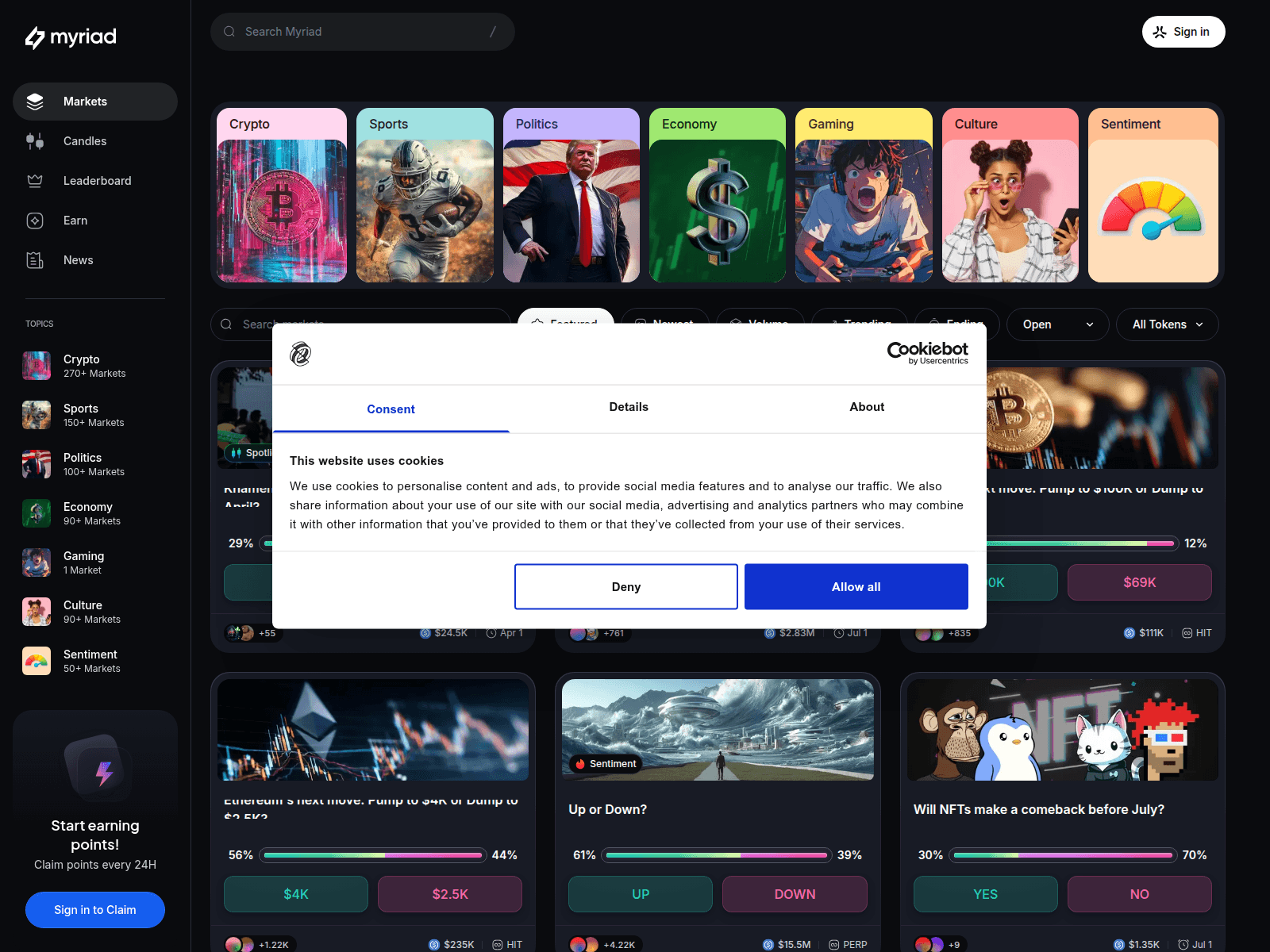Open the Markets sidebar item

pos(95,102)
